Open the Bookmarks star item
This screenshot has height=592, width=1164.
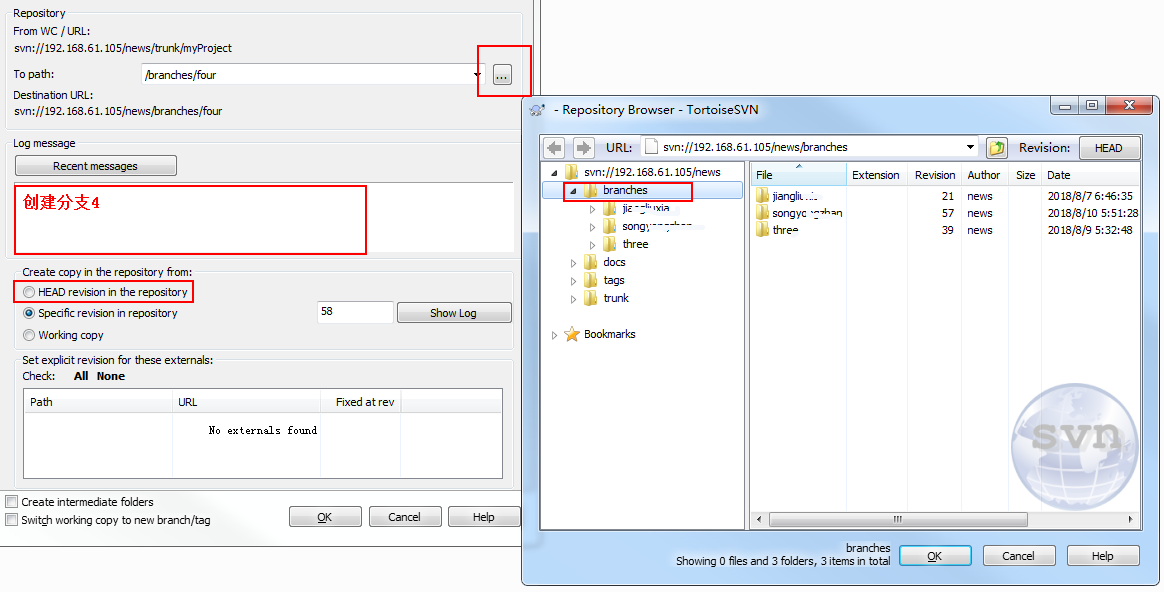572,335
